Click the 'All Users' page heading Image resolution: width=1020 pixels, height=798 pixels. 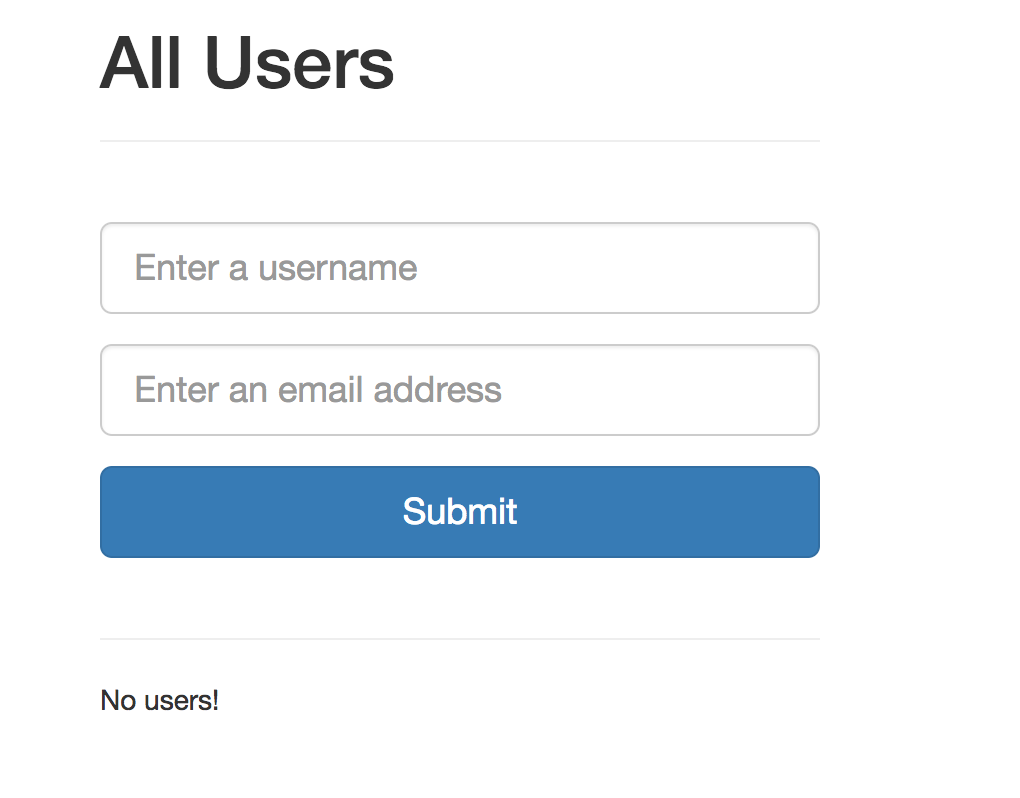[247, 63]
